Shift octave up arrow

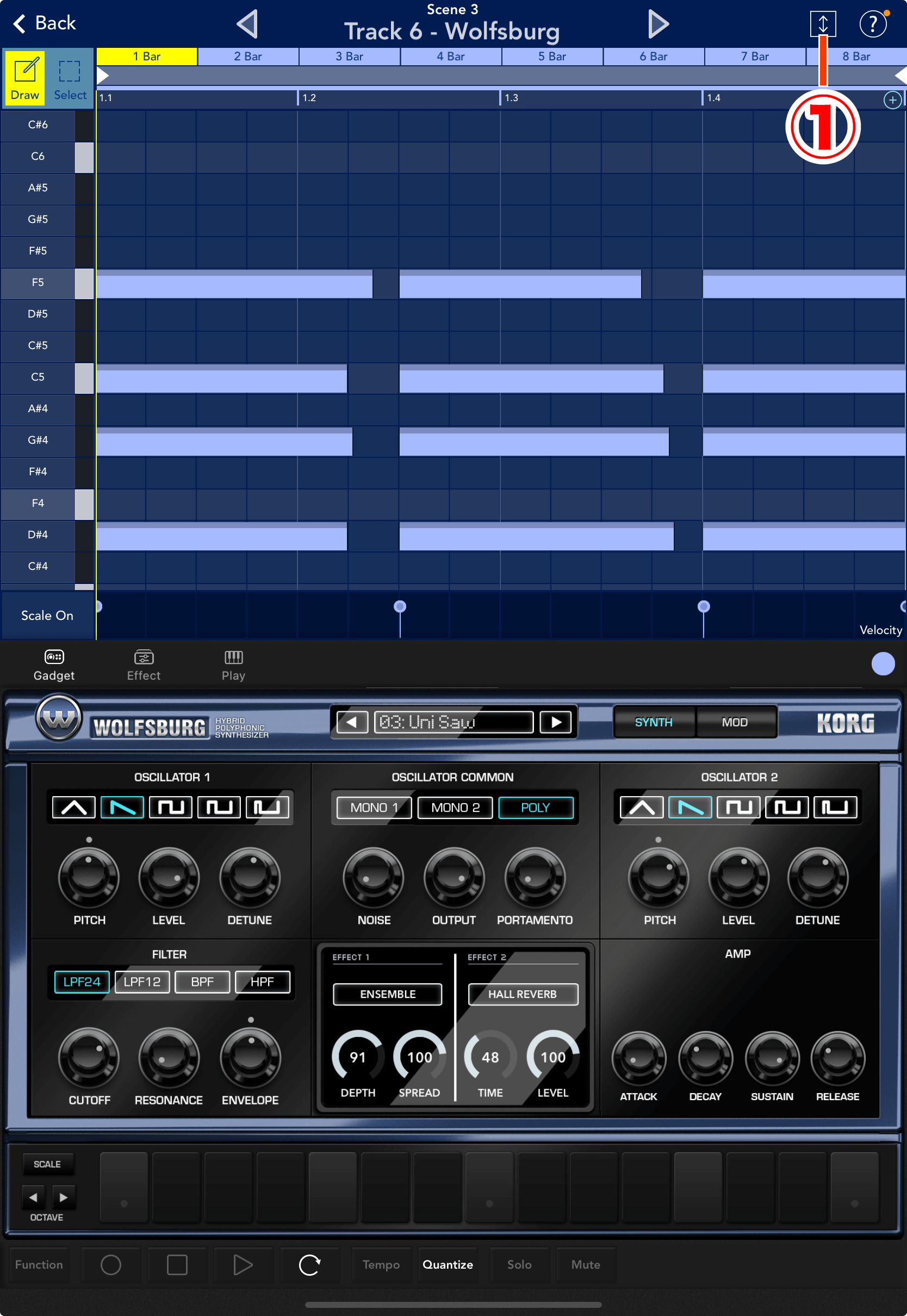click(x=63, y=1197)
